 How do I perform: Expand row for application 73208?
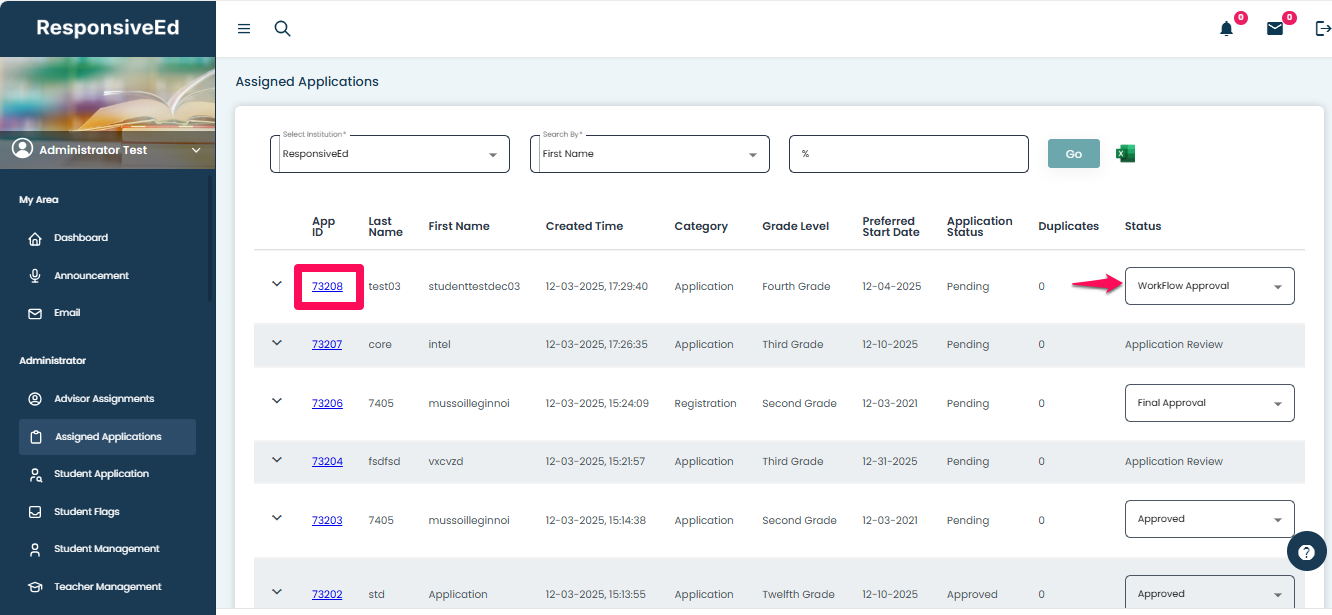coord(277,284)
